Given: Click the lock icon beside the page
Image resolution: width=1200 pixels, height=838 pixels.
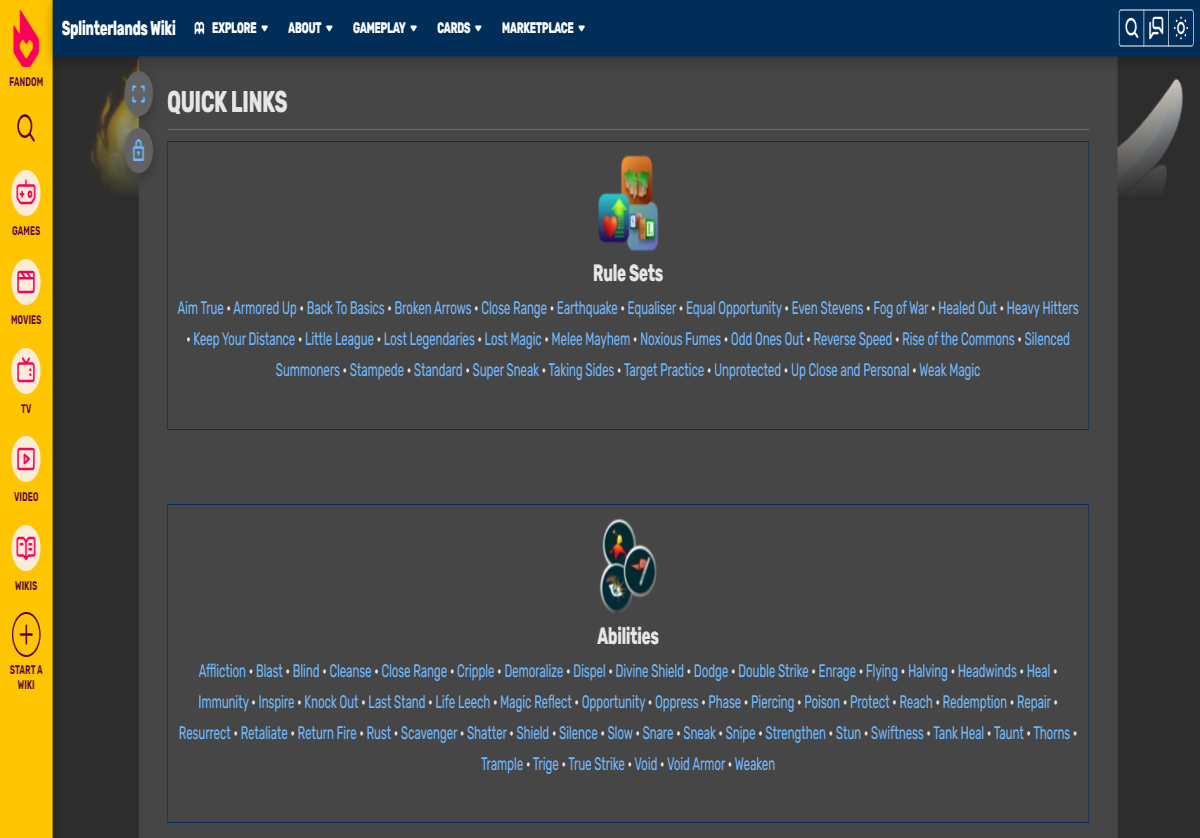Looking at the screenshot, I should 138,151.
